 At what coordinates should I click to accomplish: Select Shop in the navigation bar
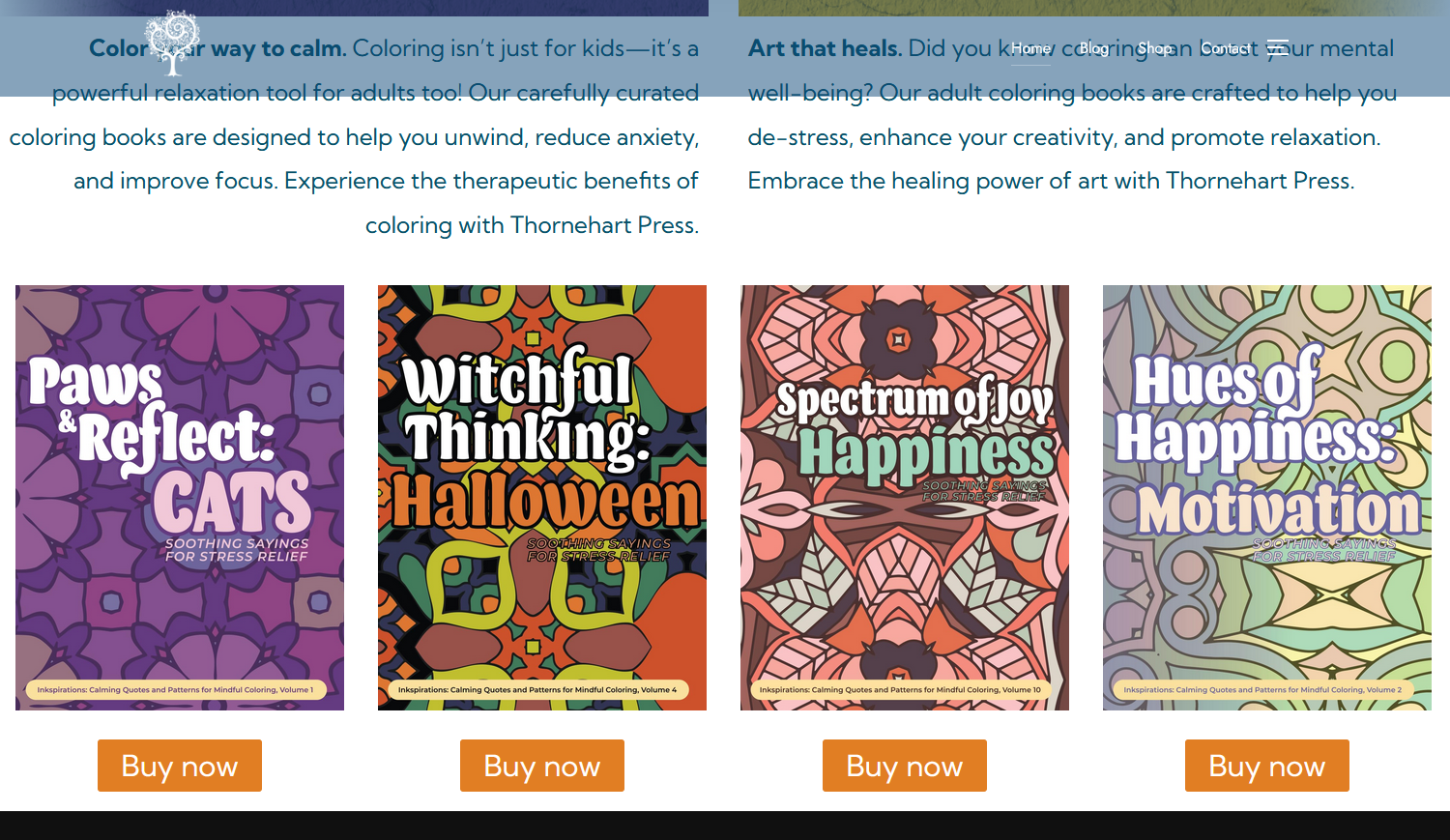point(1154,48)
